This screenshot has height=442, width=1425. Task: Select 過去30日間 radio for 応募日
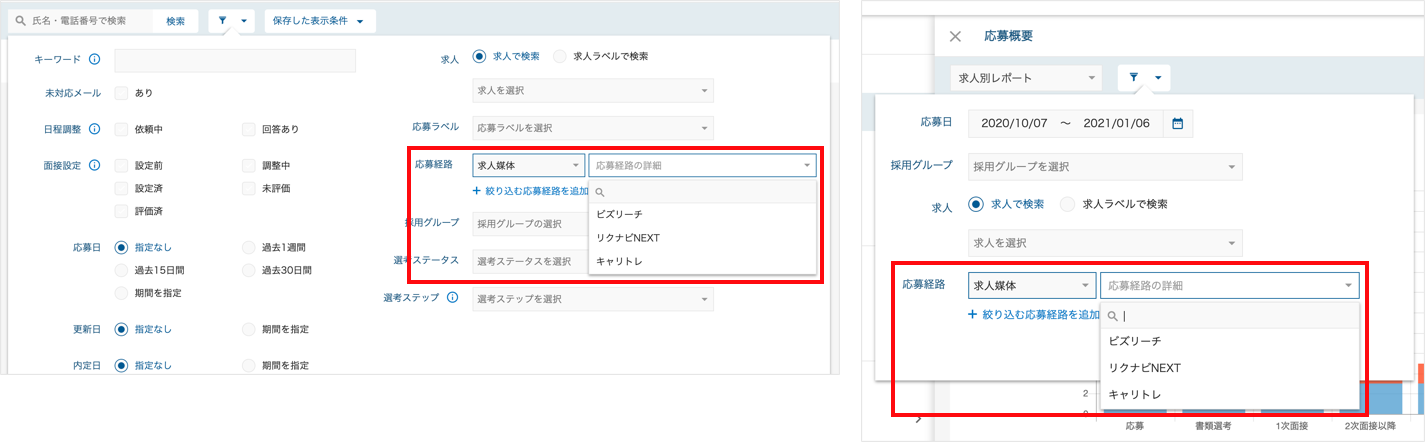pos(248,270)
